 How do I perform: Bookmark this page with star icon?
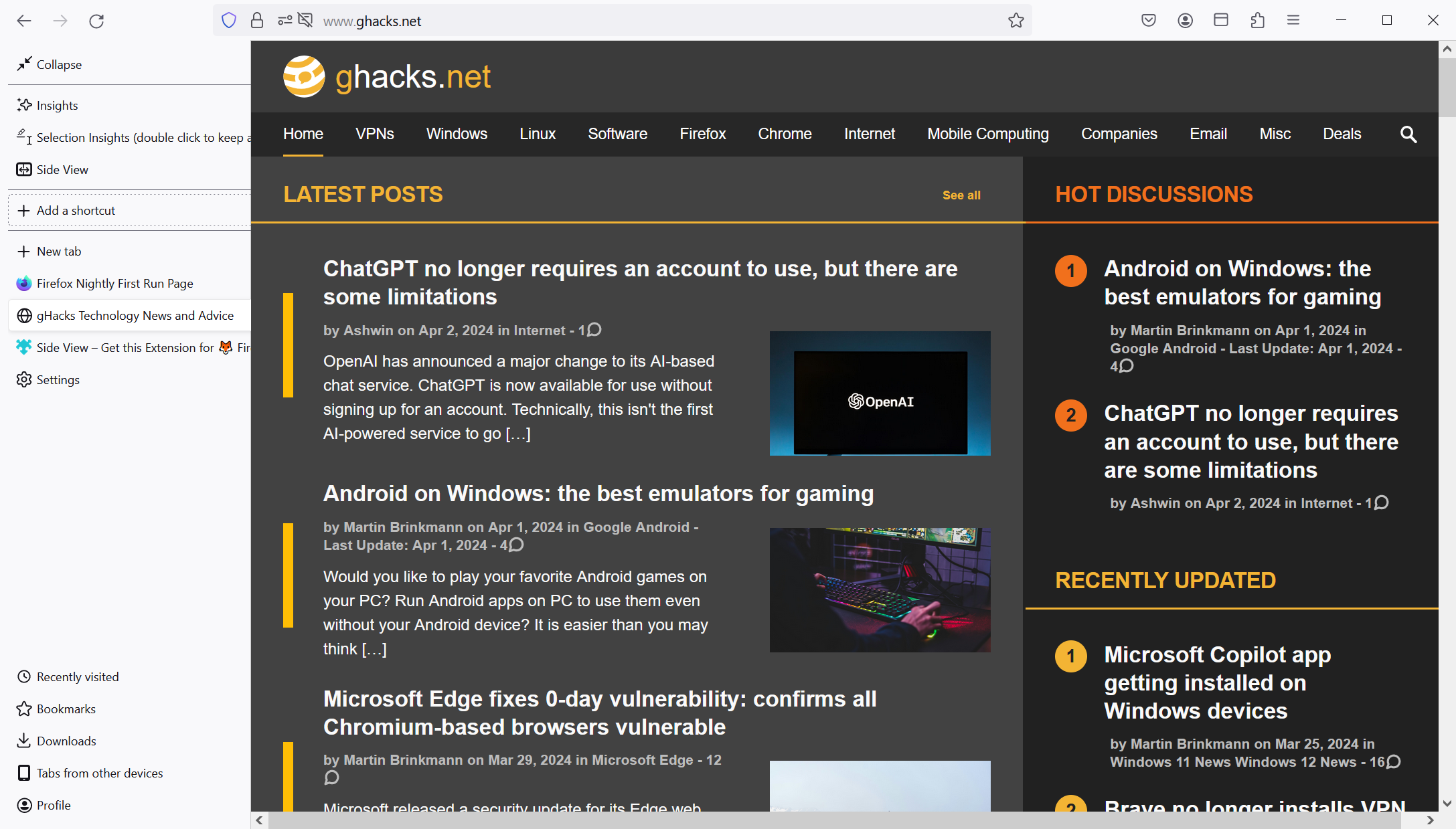[1016, 21]
